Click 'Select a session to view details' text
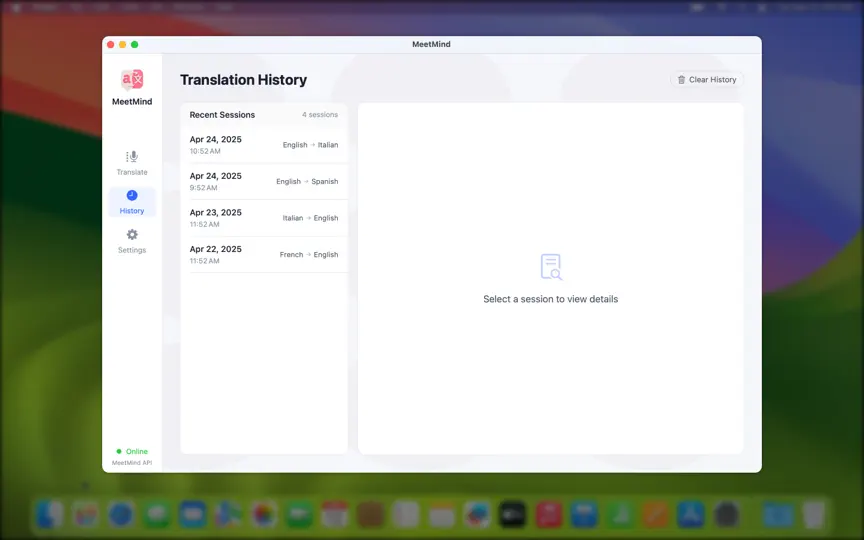Image resolution: width=864 pixels, height=540 pixels. (x=550, y=299)
